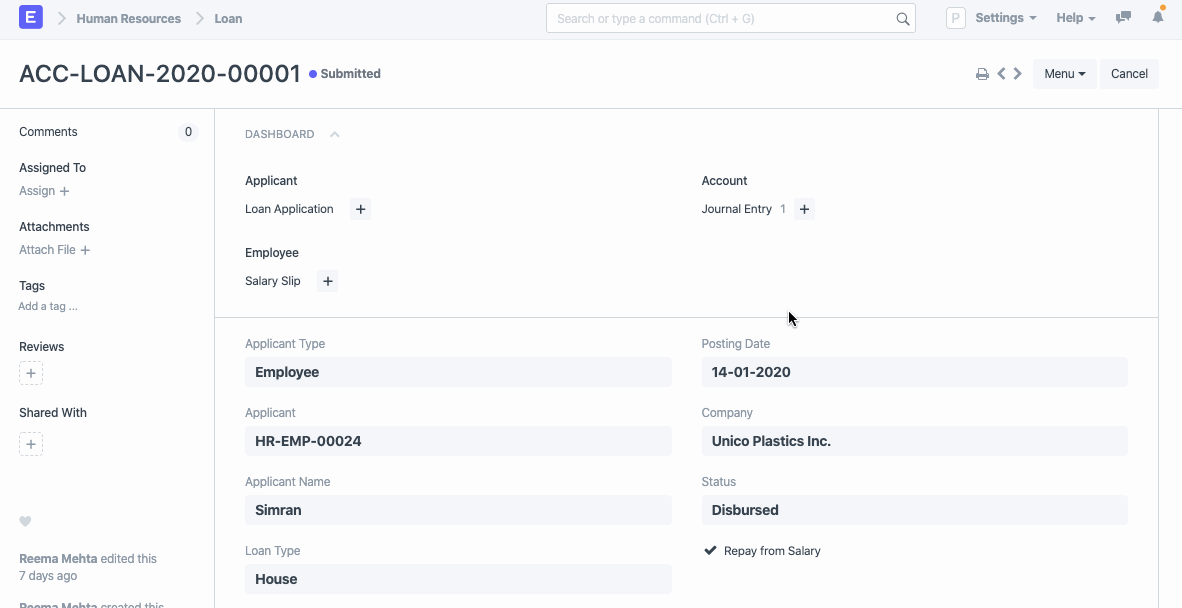
Task: Click the previous document arrow
Action: (x=1001, y=73)
